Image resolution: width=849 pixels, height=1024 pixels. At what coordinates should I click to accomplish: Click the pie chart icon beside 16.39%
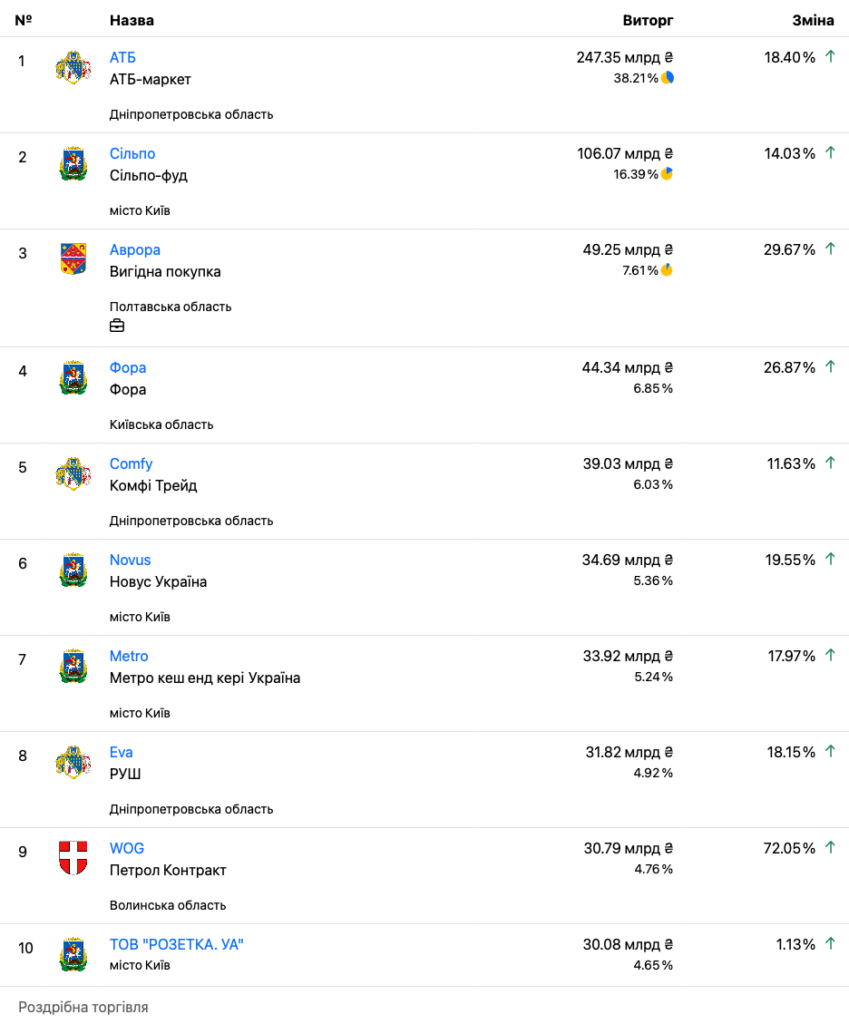[667, 174]
